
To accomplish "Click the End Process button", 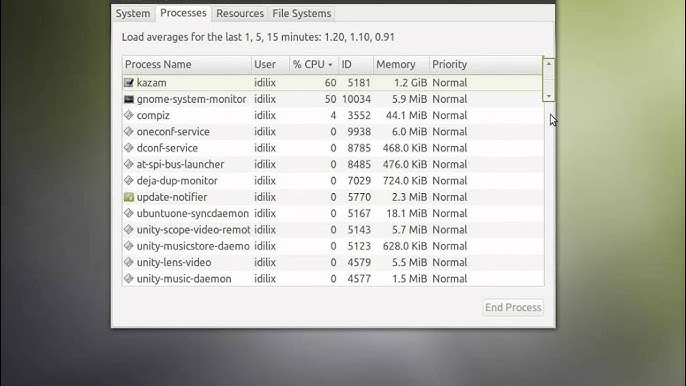I will (513, 308).
